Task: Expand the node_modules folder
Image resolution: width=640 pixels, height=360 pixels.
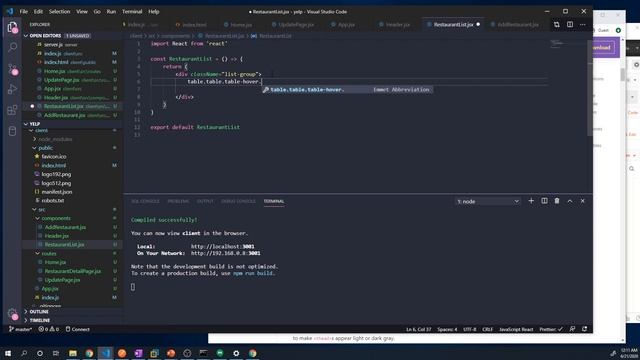Action: (x=55, y=139)
